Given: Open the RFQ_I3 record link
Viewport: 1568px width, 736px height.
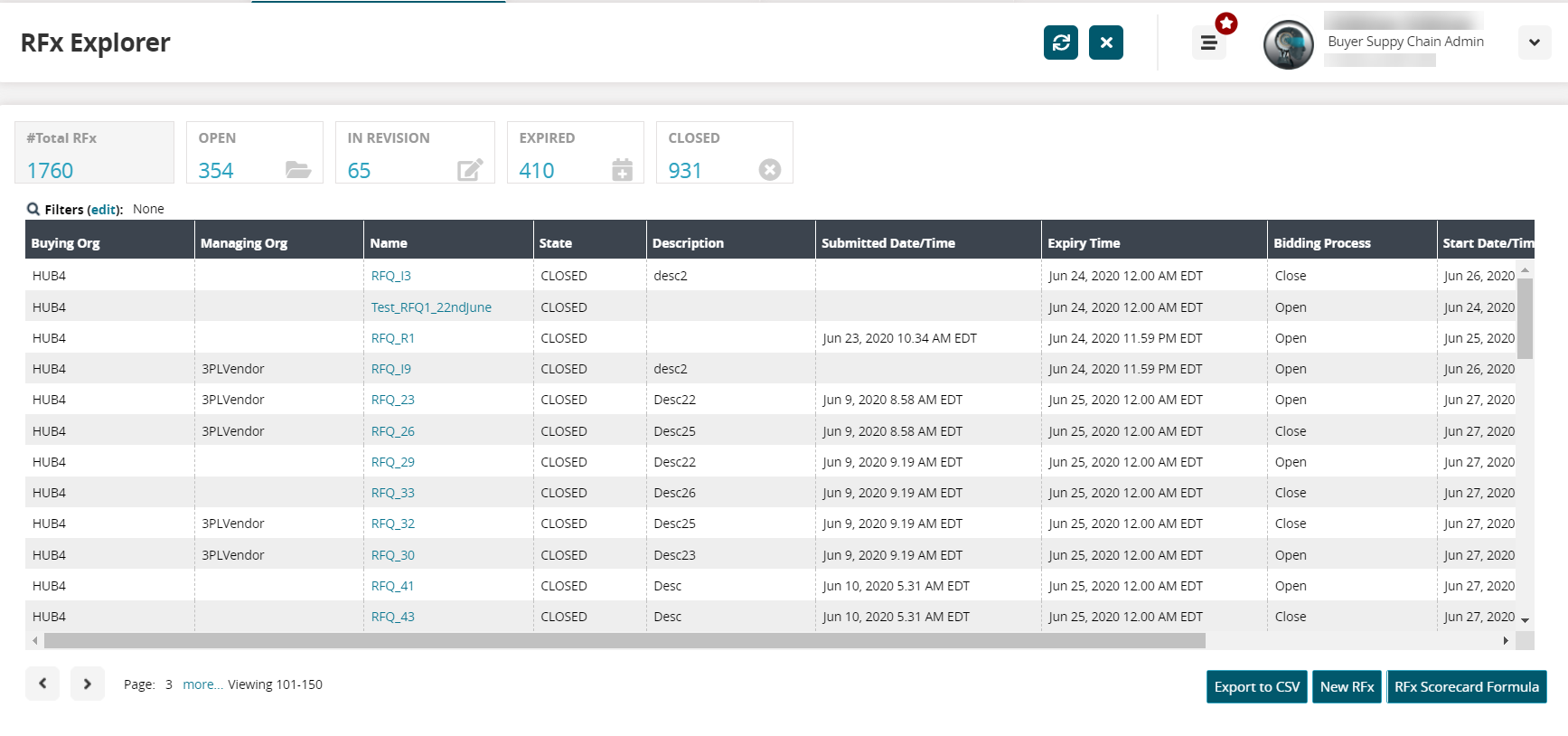Looking at the screenshot, I should click(390, 276).
